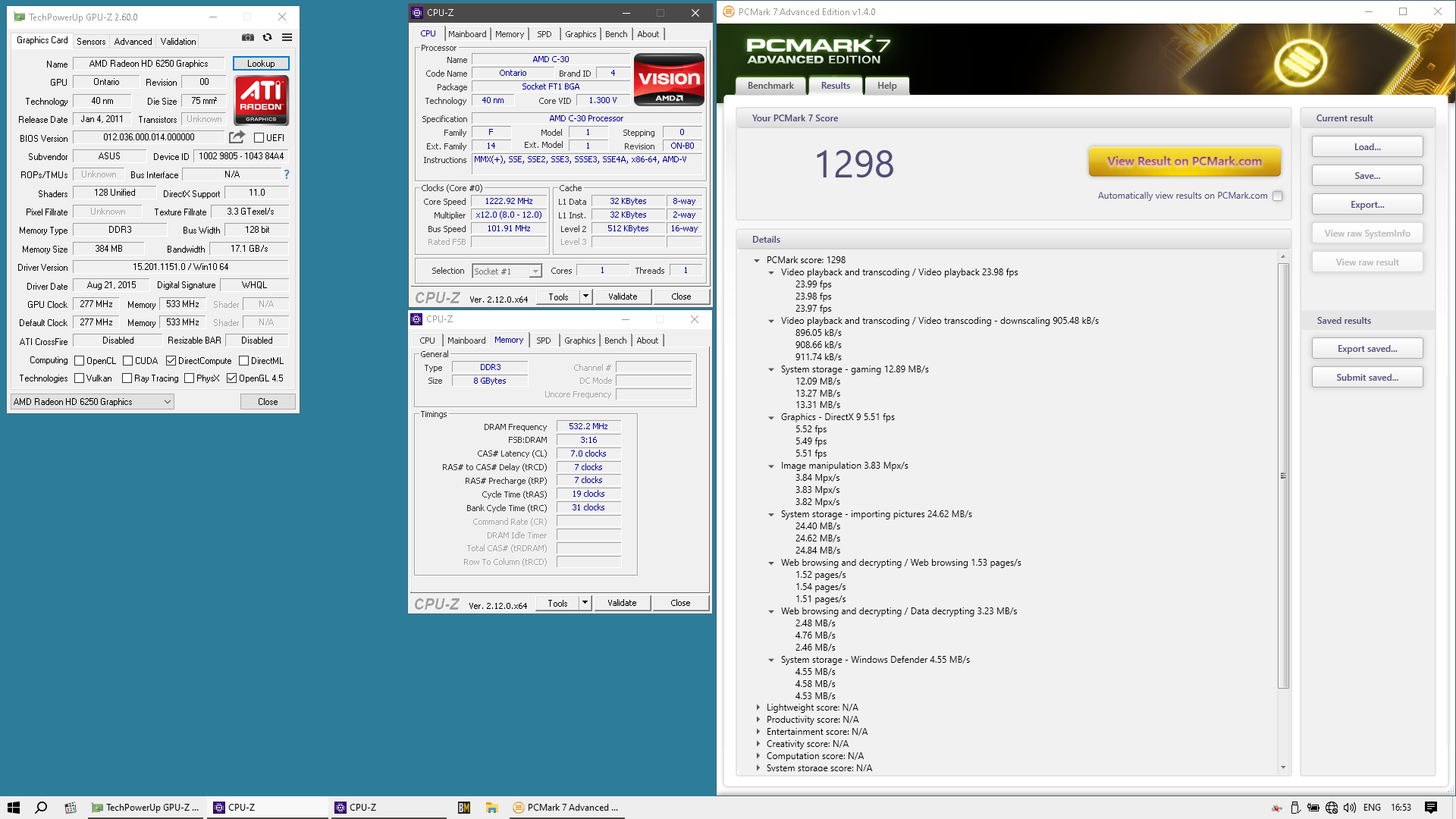Click the CPU-Z title bar icon of the upper window
Viewport: 1456px width, 819px height.
click(417, 13)
